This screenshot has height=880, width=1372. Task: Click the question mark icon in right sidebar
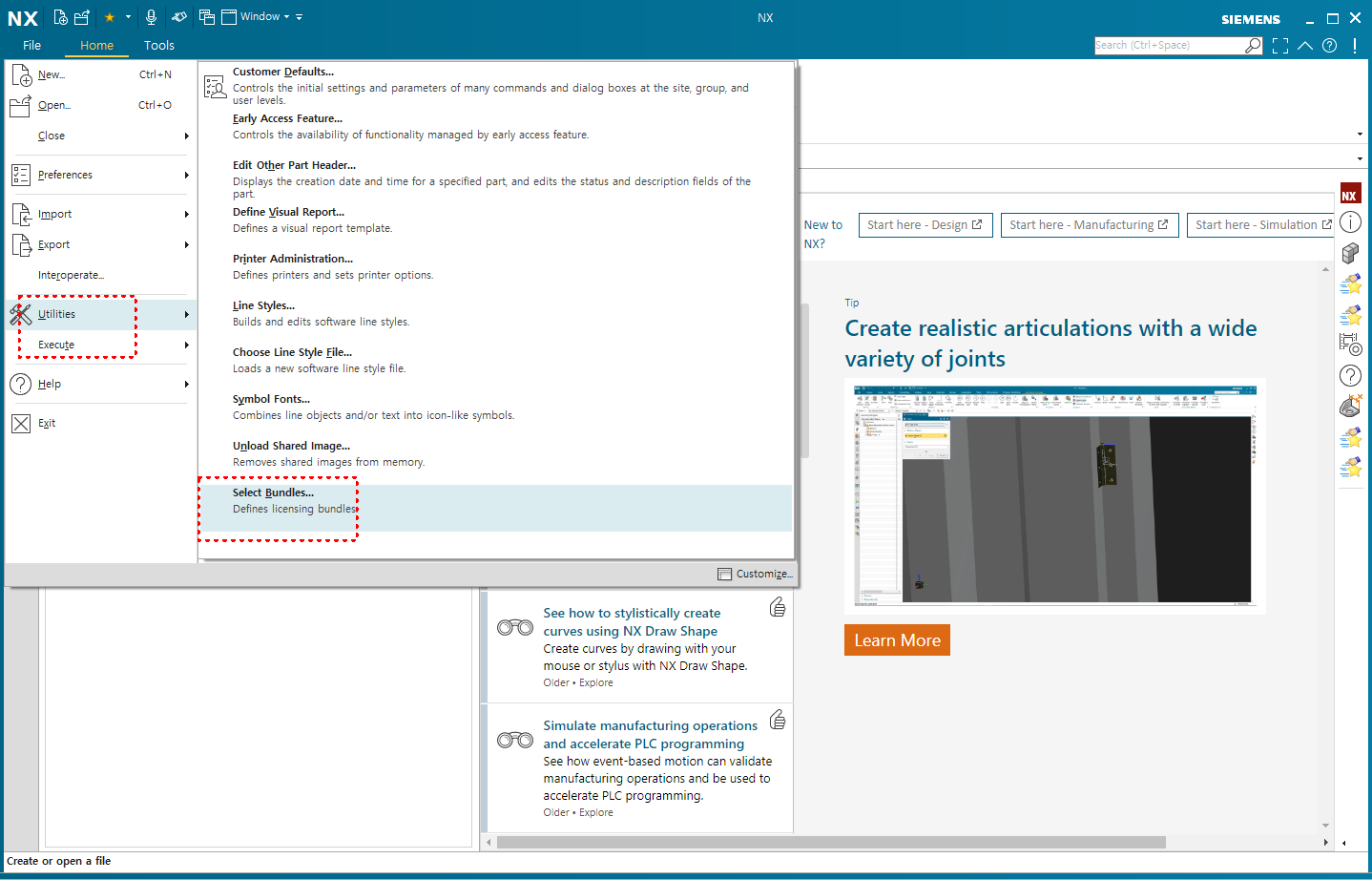point(1350,375)
